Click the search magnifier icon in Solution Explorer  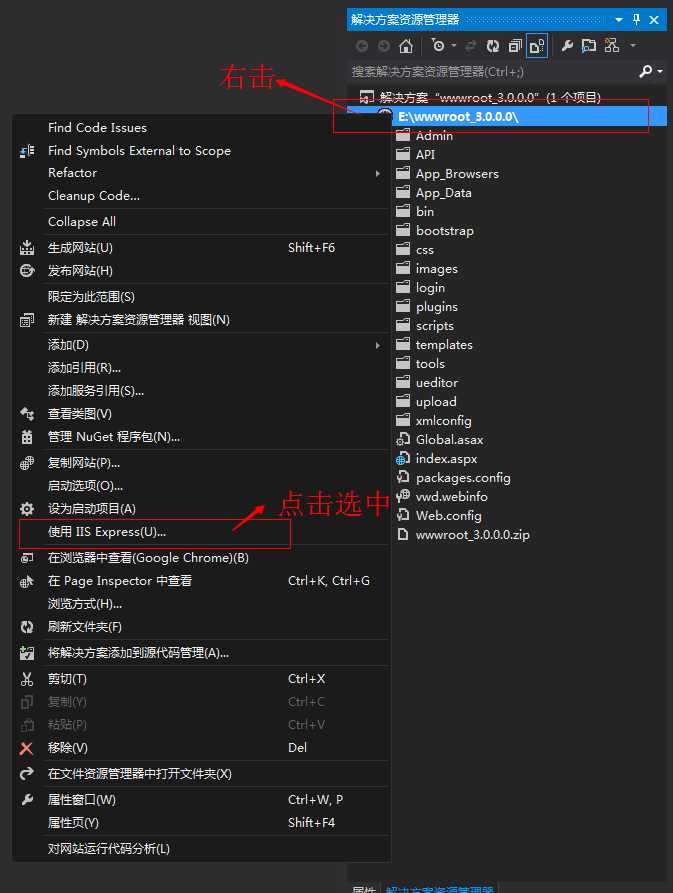pos(646,71)
